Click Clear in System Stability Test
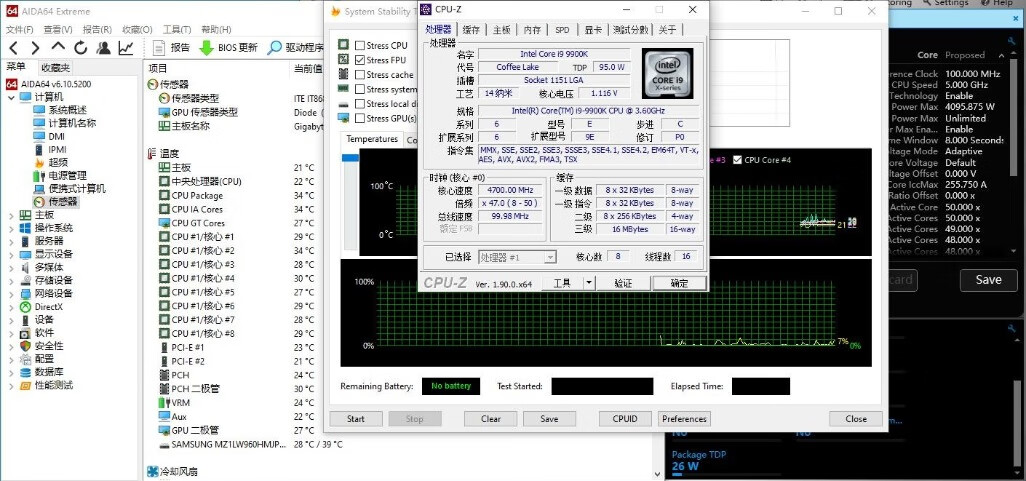The height and width of the screenshot is (481, 1026). (491, 419)
